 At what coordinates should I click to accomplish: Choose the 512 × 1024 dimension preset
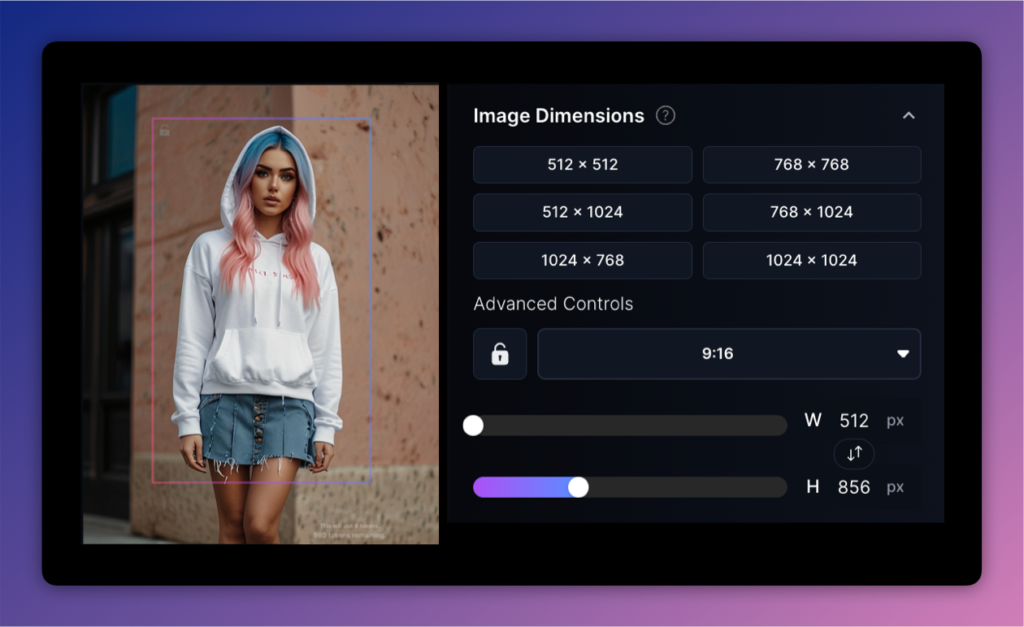(582, 212)
